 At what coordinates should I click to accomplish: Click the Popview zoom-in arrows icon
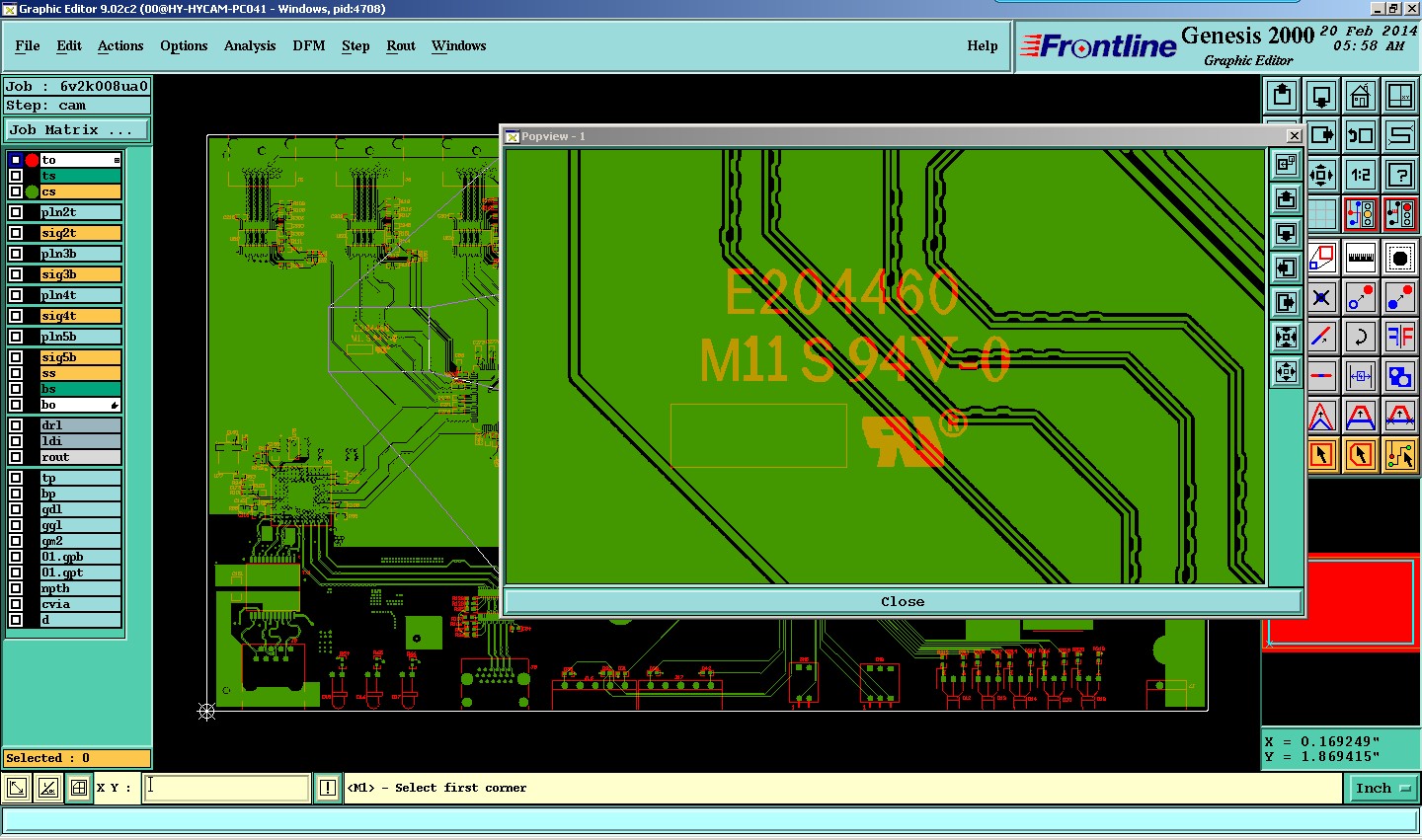click(x=1286, y=337)
